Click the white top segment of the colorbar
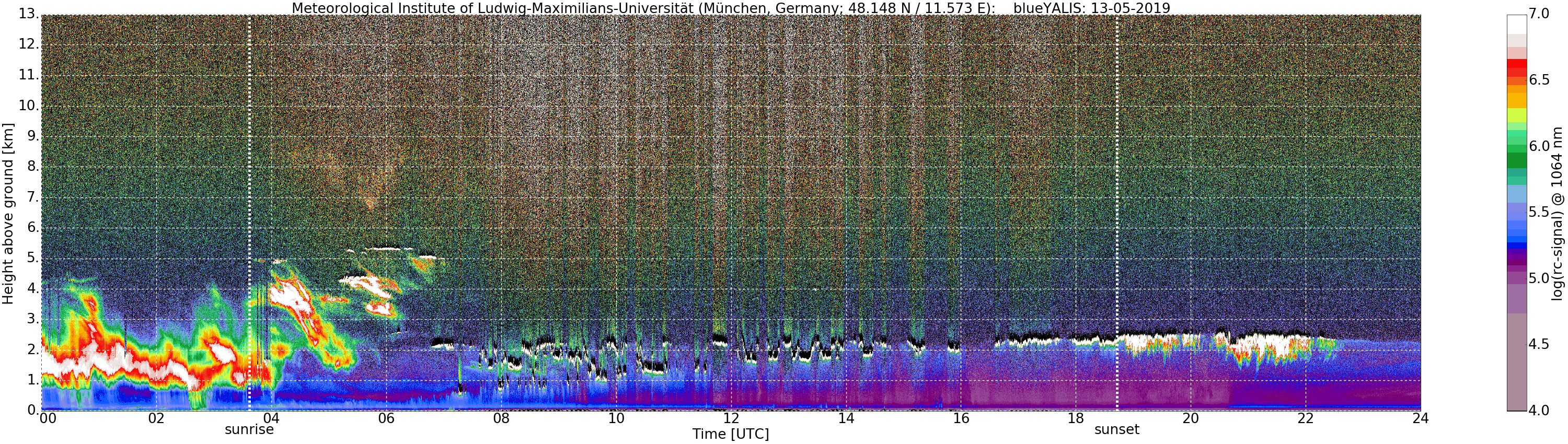1568x444 pixels. (x=1517, y=25)
